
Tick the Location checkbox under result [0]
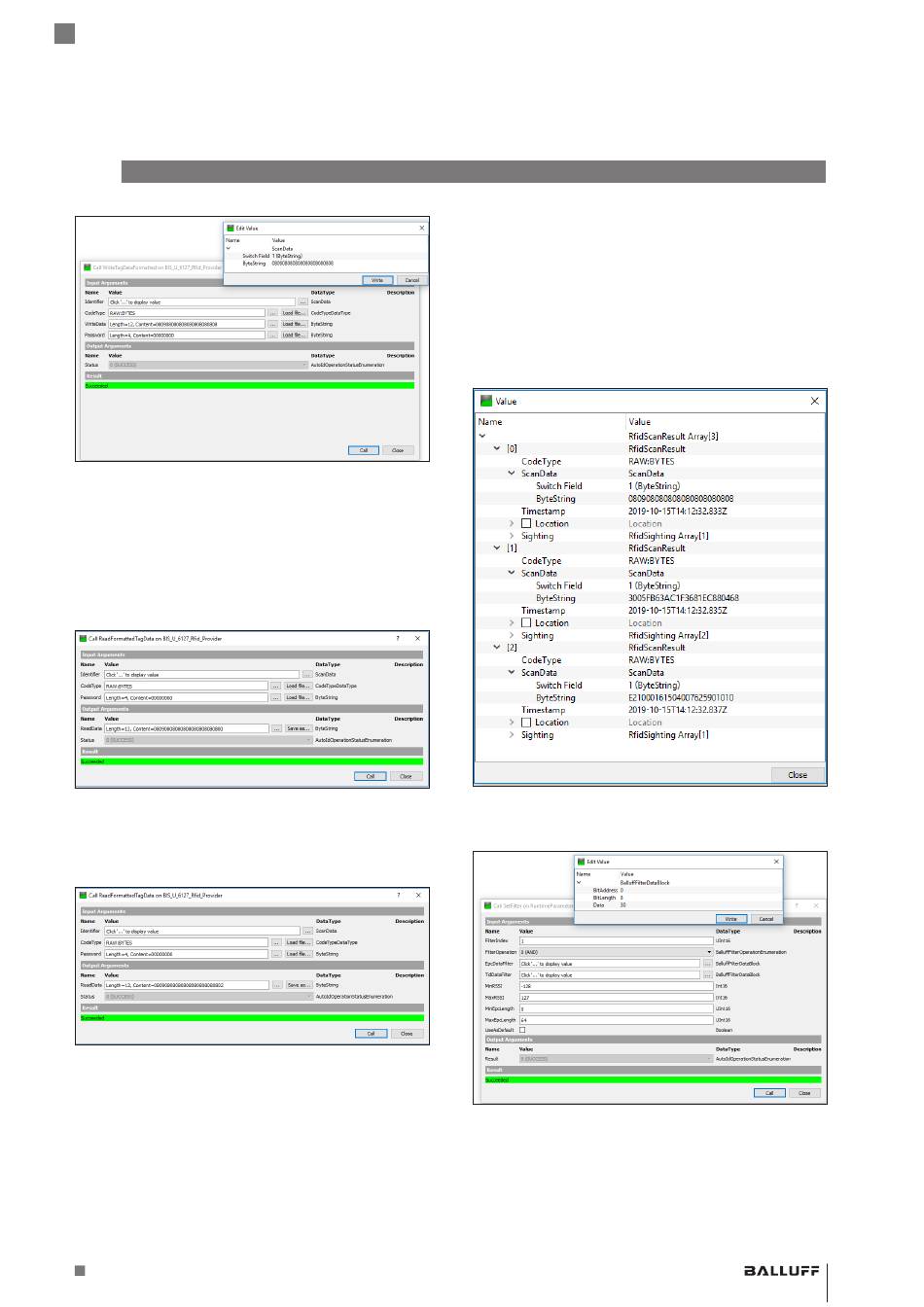pos(526,523)
